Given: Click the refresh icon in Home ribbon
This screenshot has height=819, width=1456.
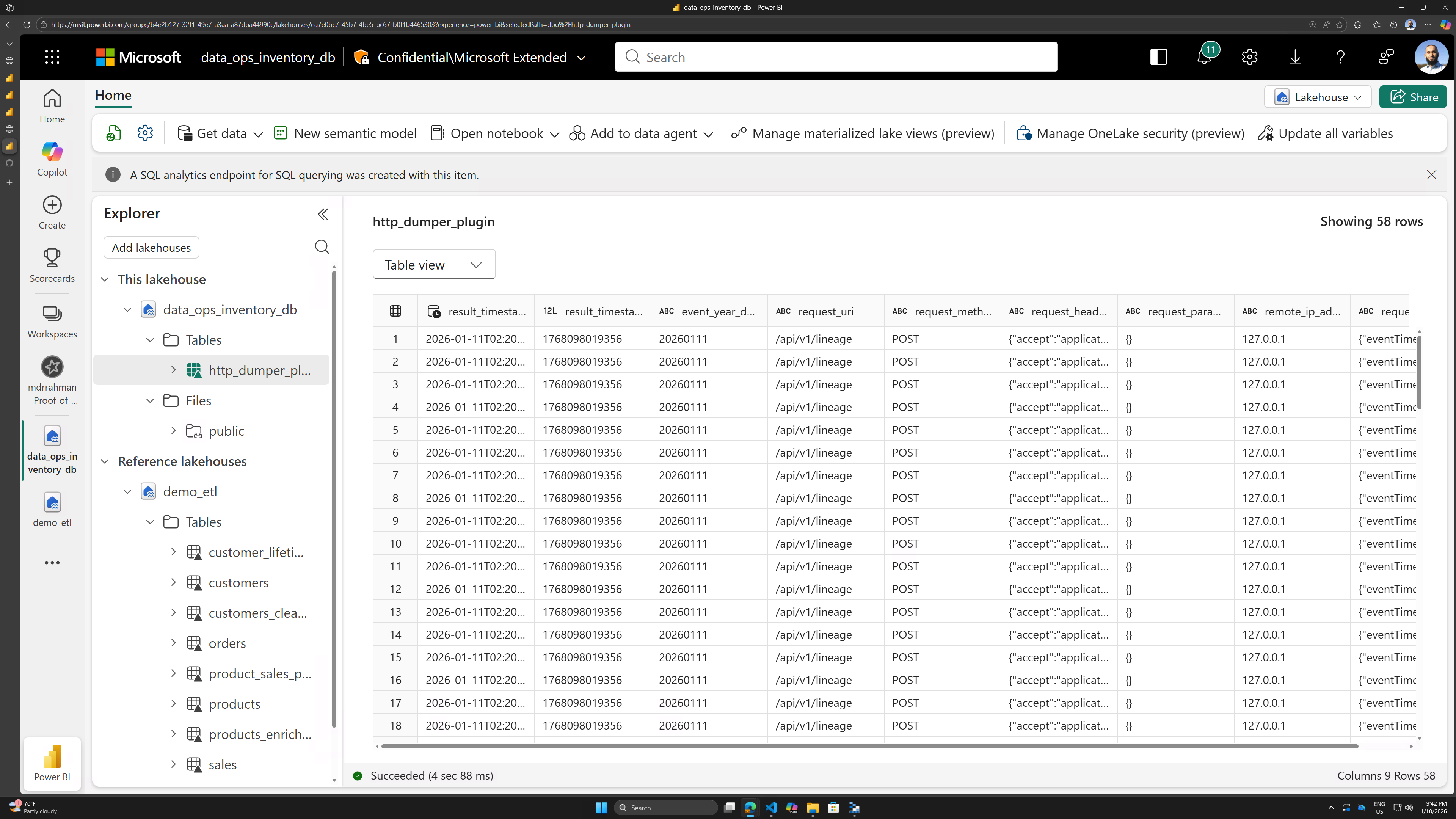Looking at the screenshot, I should tap(113, 133).
